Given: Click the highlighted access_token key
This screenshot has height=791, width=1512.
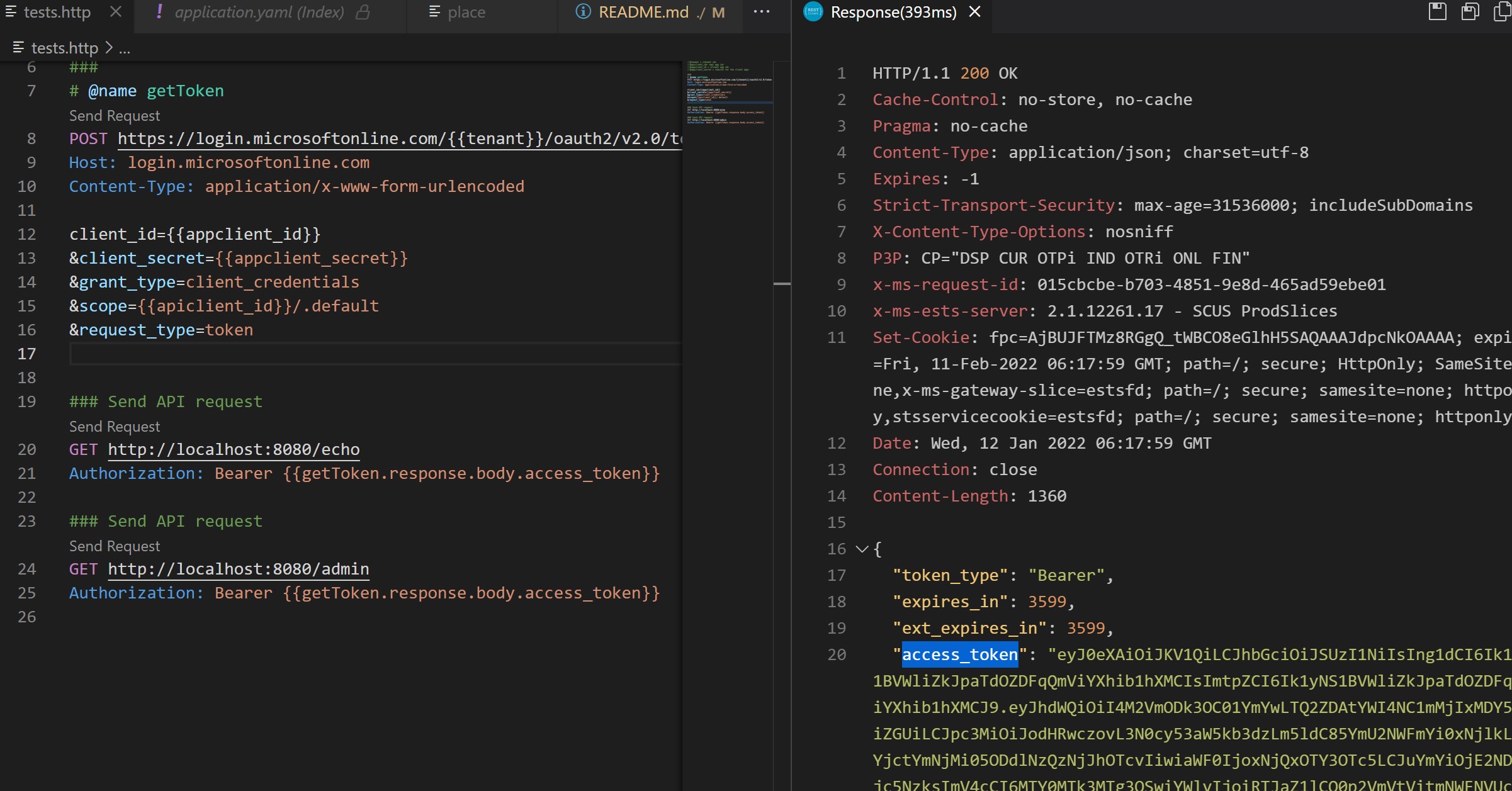Looking at the screenshot, I should [x=960, y=654].
